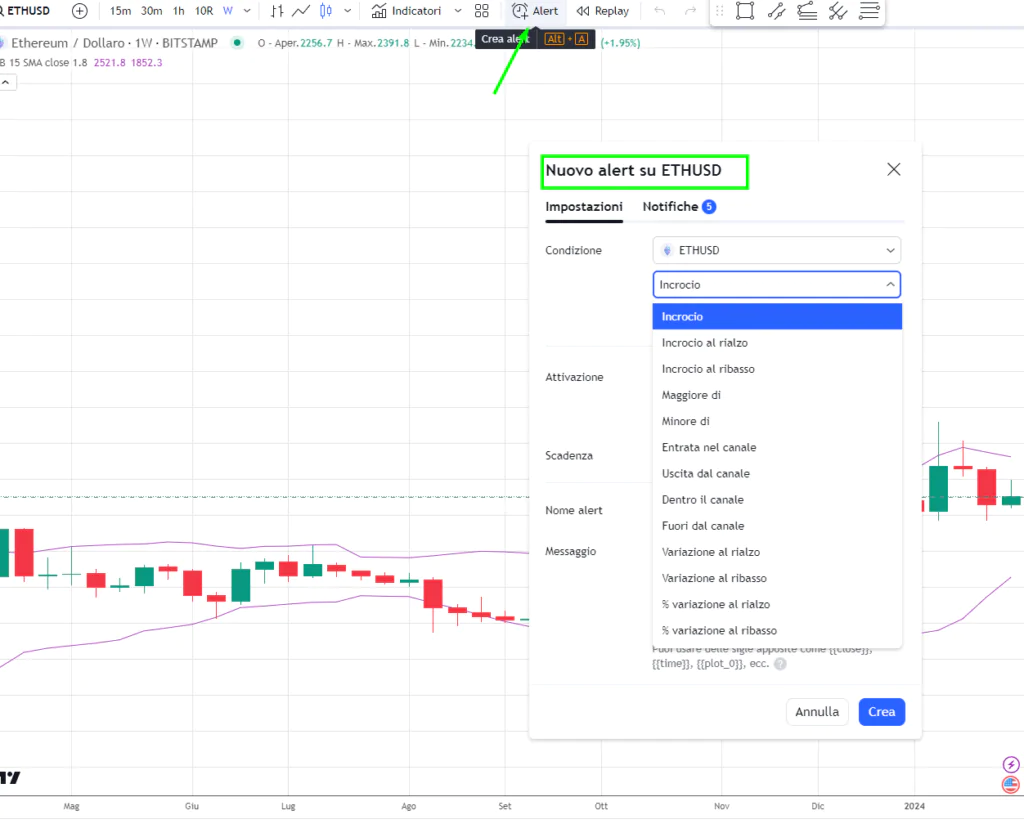1024x824 pixels.
Task: Select % variazione al ribasso option
Action: 777,630
